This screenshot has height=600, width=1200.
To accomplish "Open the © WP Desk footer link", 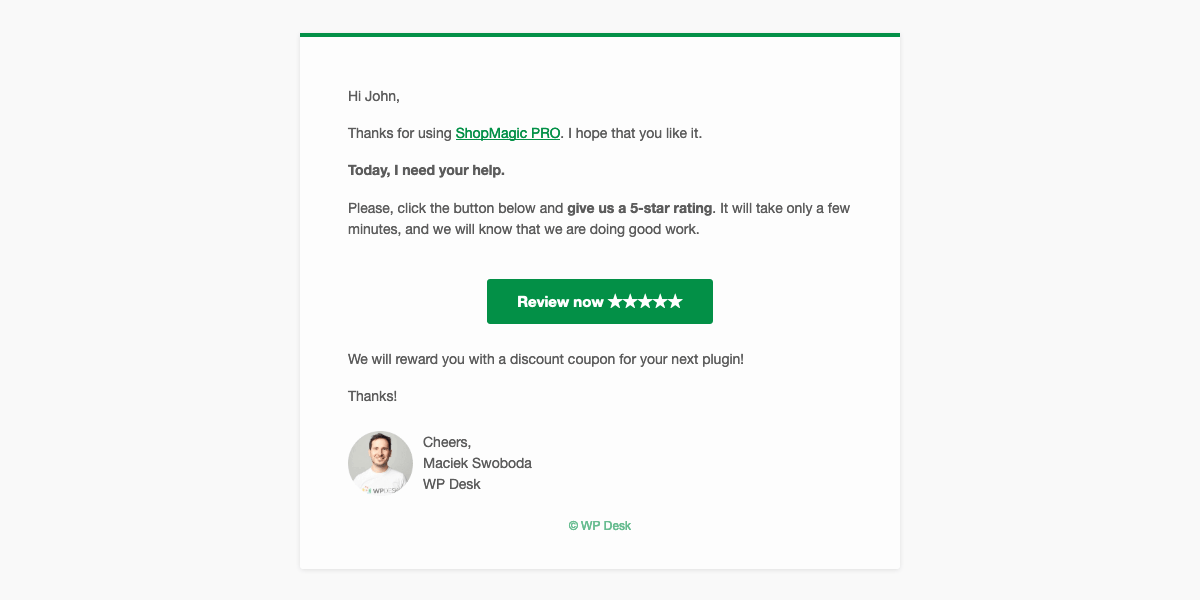I will [600, 526].
